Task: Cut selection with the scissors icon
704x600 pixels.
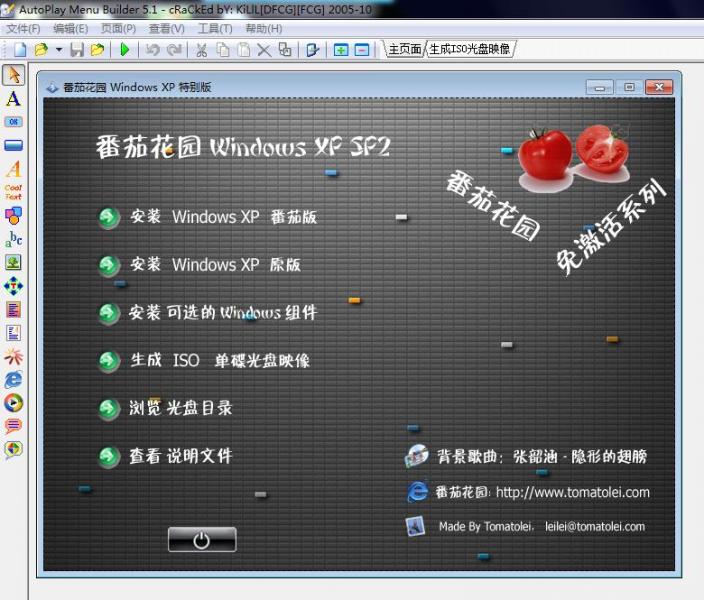Action: tap(201, 50)
